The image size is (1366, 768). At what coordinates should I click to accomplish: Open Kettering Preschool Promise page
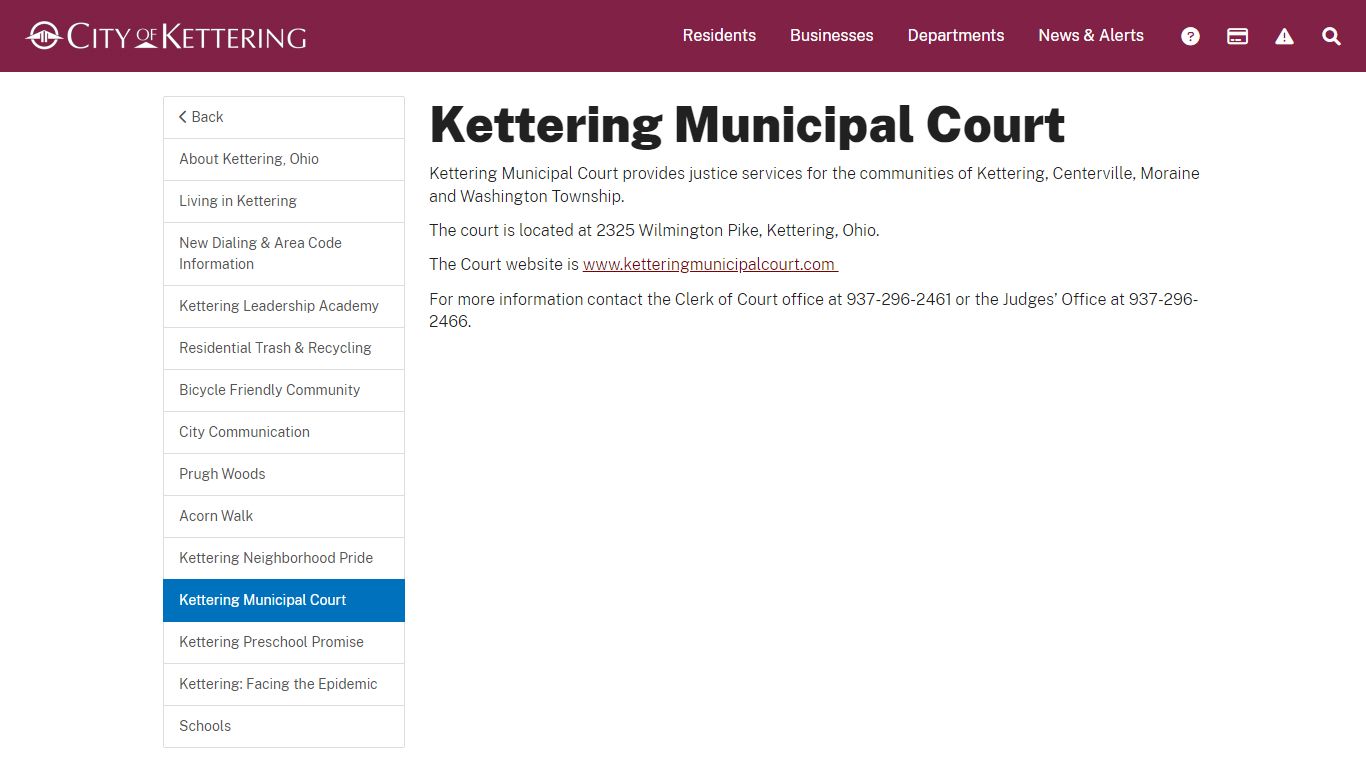284,642
